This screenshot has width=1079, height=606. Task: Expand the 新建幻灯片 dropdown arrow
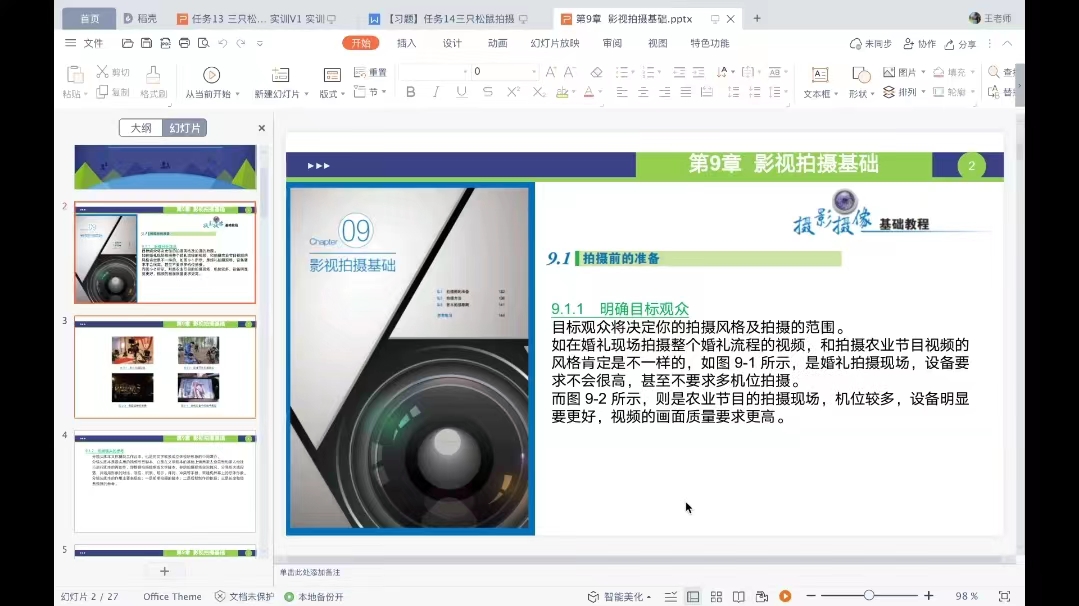pyautogui.click(x=306, y=94)
